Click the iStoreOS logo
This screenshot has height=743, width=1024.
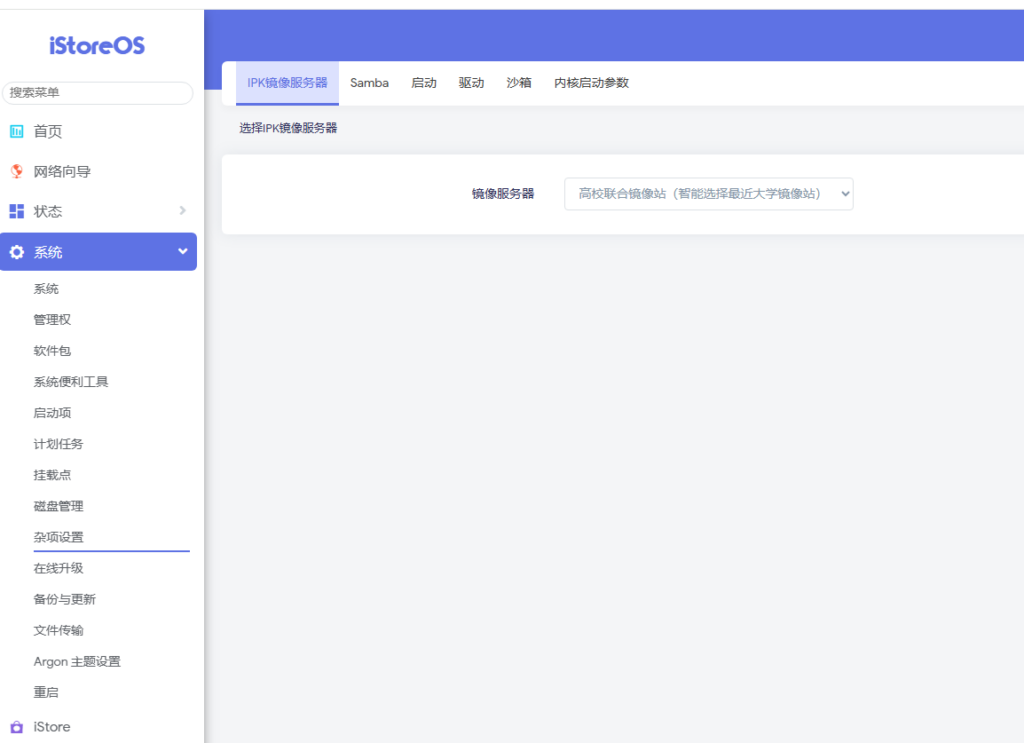tap(97, 45)
